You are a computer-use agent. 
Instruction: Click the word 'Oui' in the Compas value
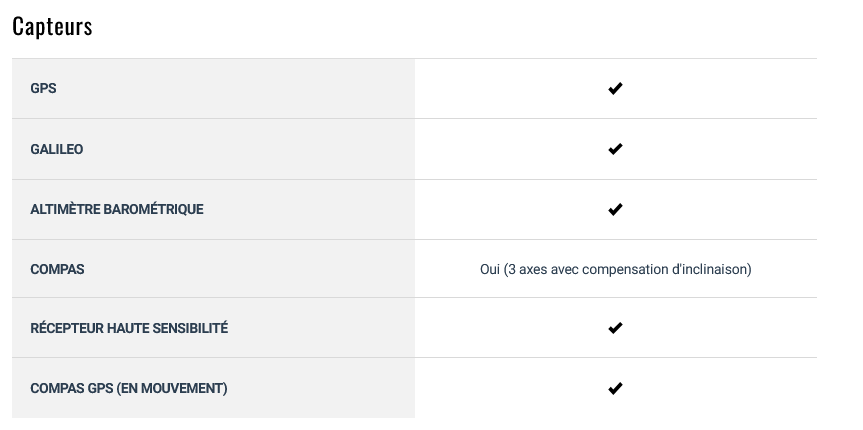pos(490,269)
